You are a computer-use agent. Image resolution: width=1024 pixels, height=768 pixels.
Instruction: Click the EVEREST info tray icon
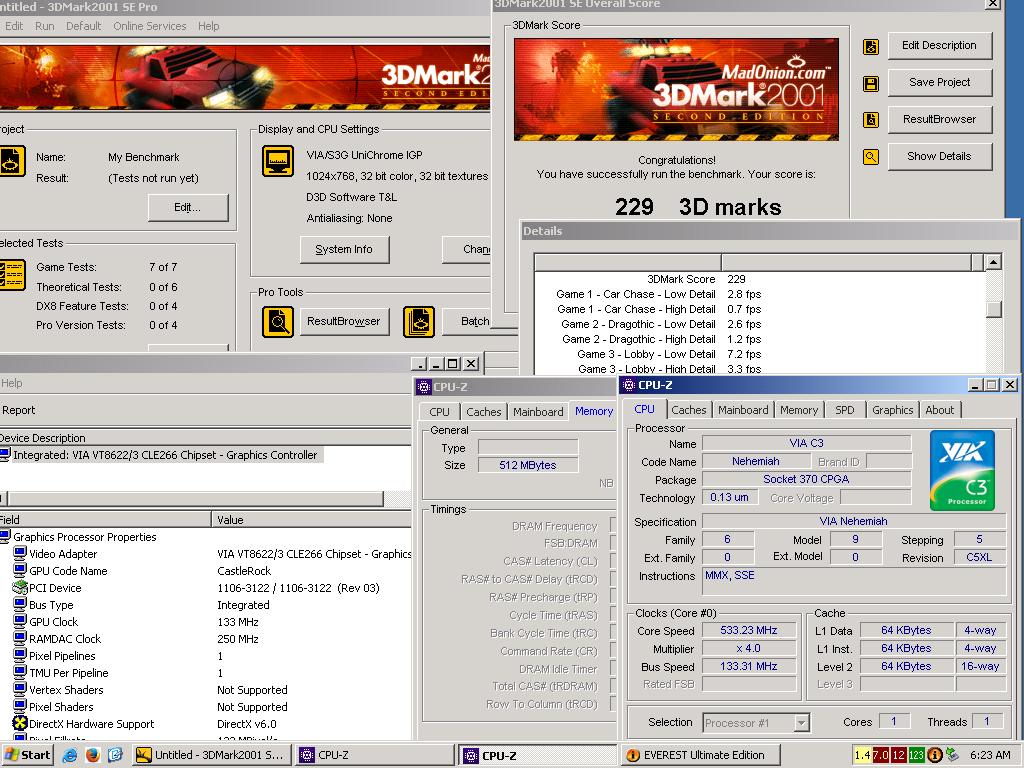(935, 755)
